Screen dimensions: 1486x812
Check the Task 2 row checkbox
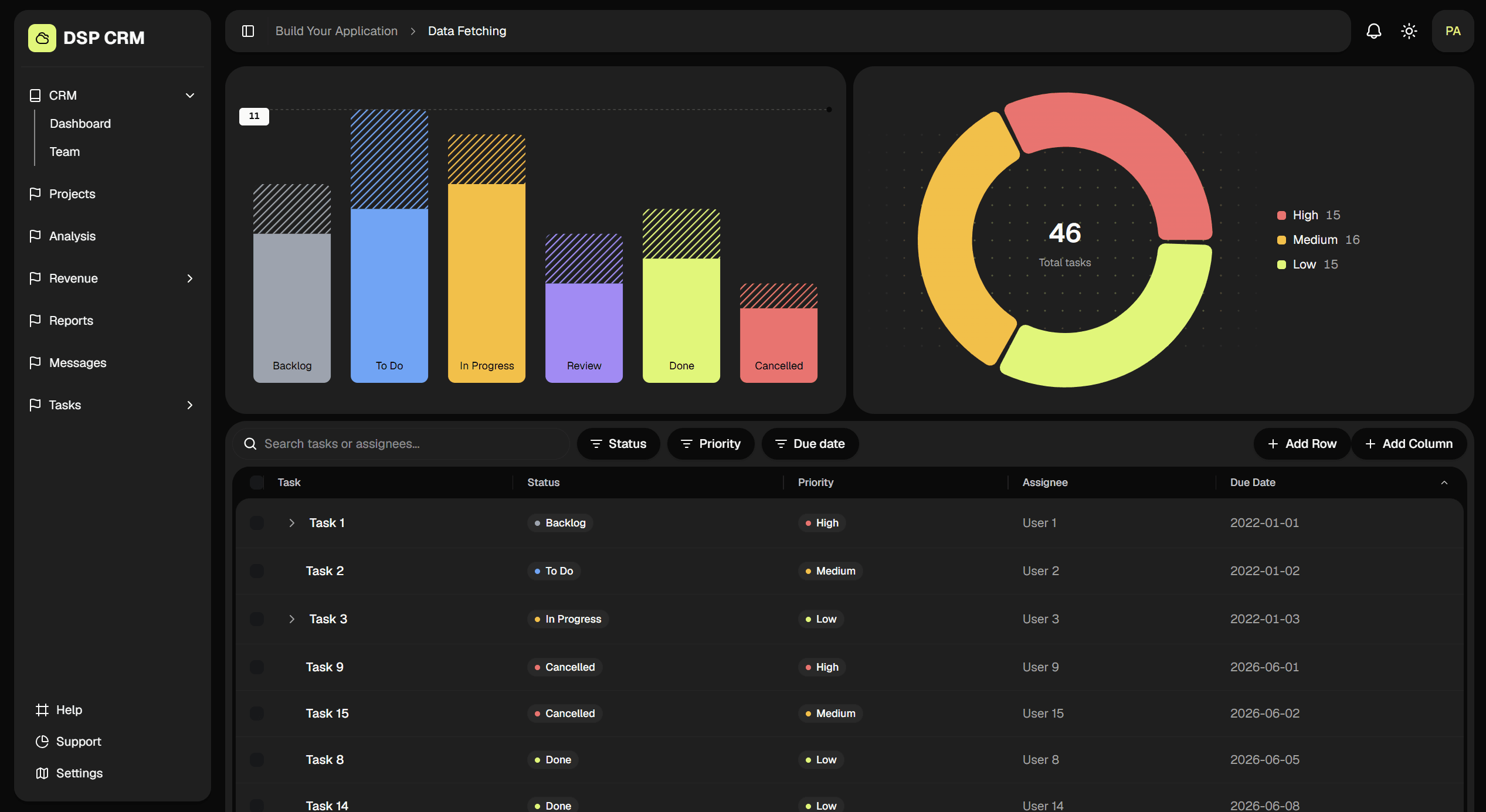(x=257, y=571)
